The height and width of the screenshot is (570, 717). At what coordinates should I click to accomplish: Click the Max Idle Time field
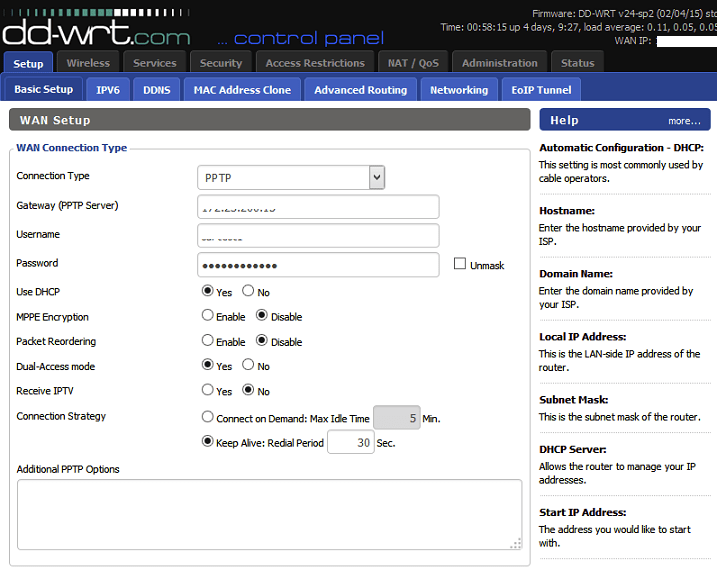point(397,417)
